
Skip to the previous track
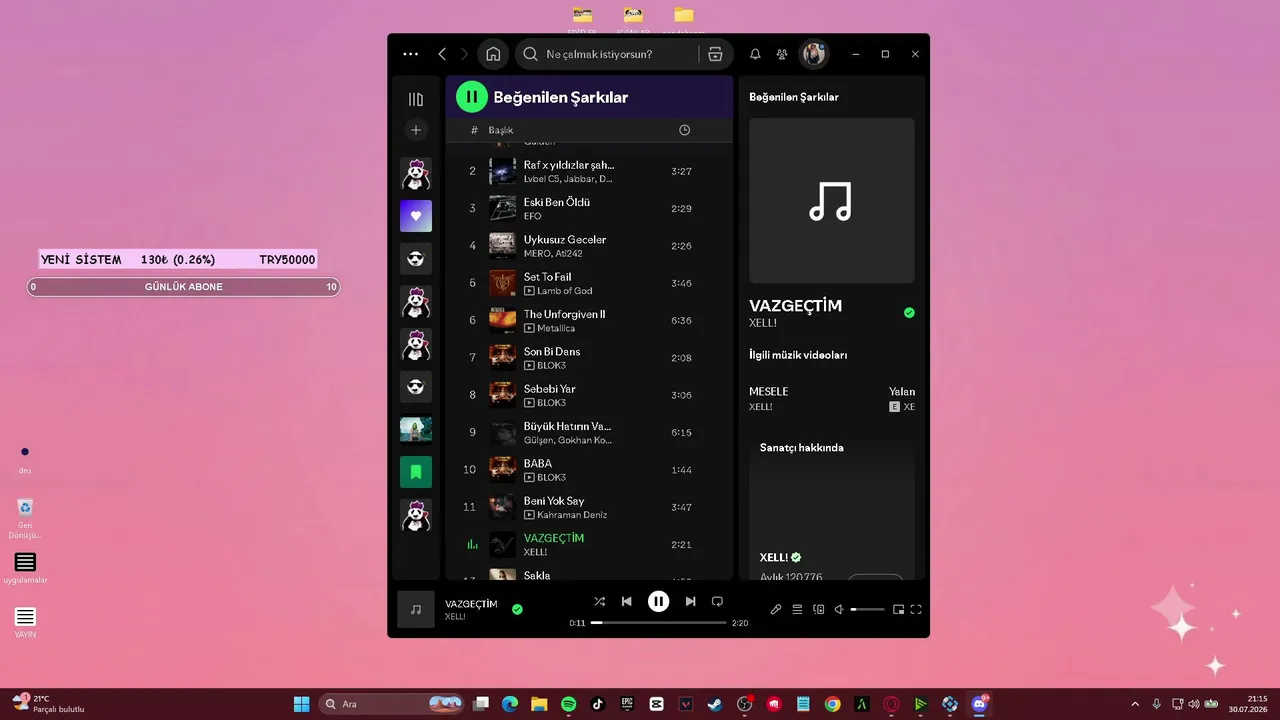[627, 601]
